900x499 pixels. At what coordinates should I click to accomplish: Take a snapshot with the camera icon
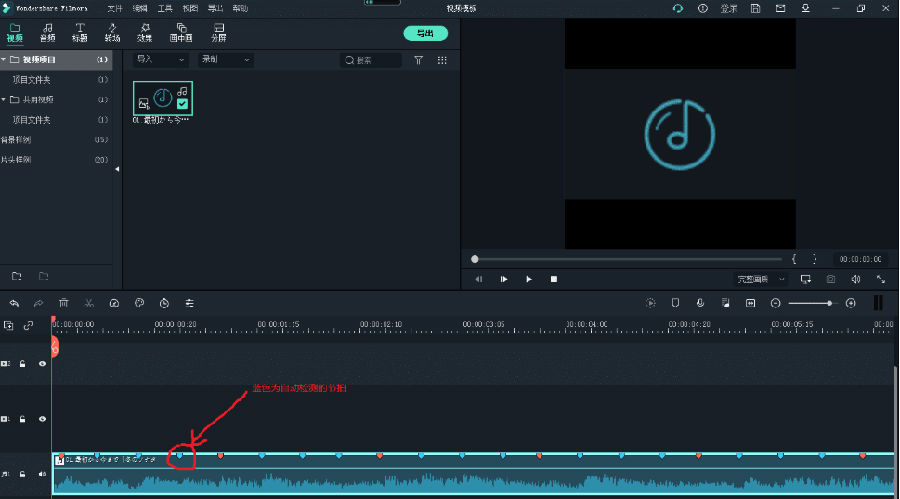830,279
